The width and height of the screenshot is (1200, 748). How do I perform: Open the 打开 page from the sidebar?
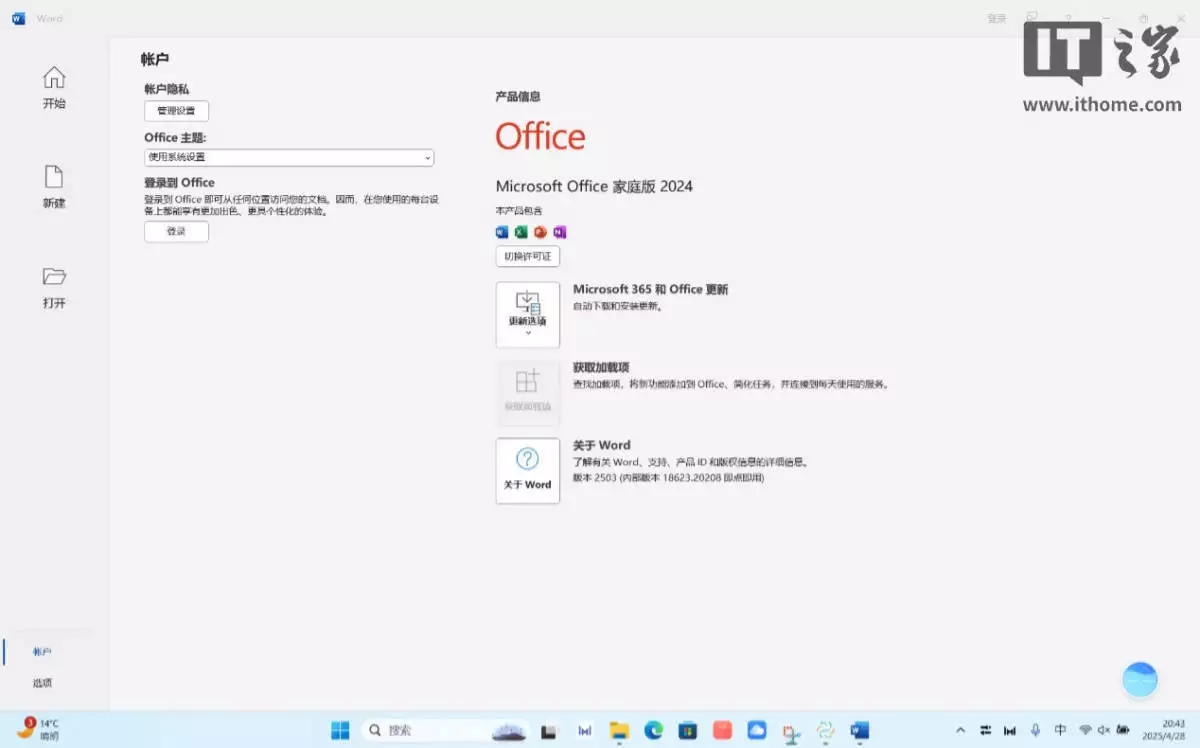click(x=54, y=288)
